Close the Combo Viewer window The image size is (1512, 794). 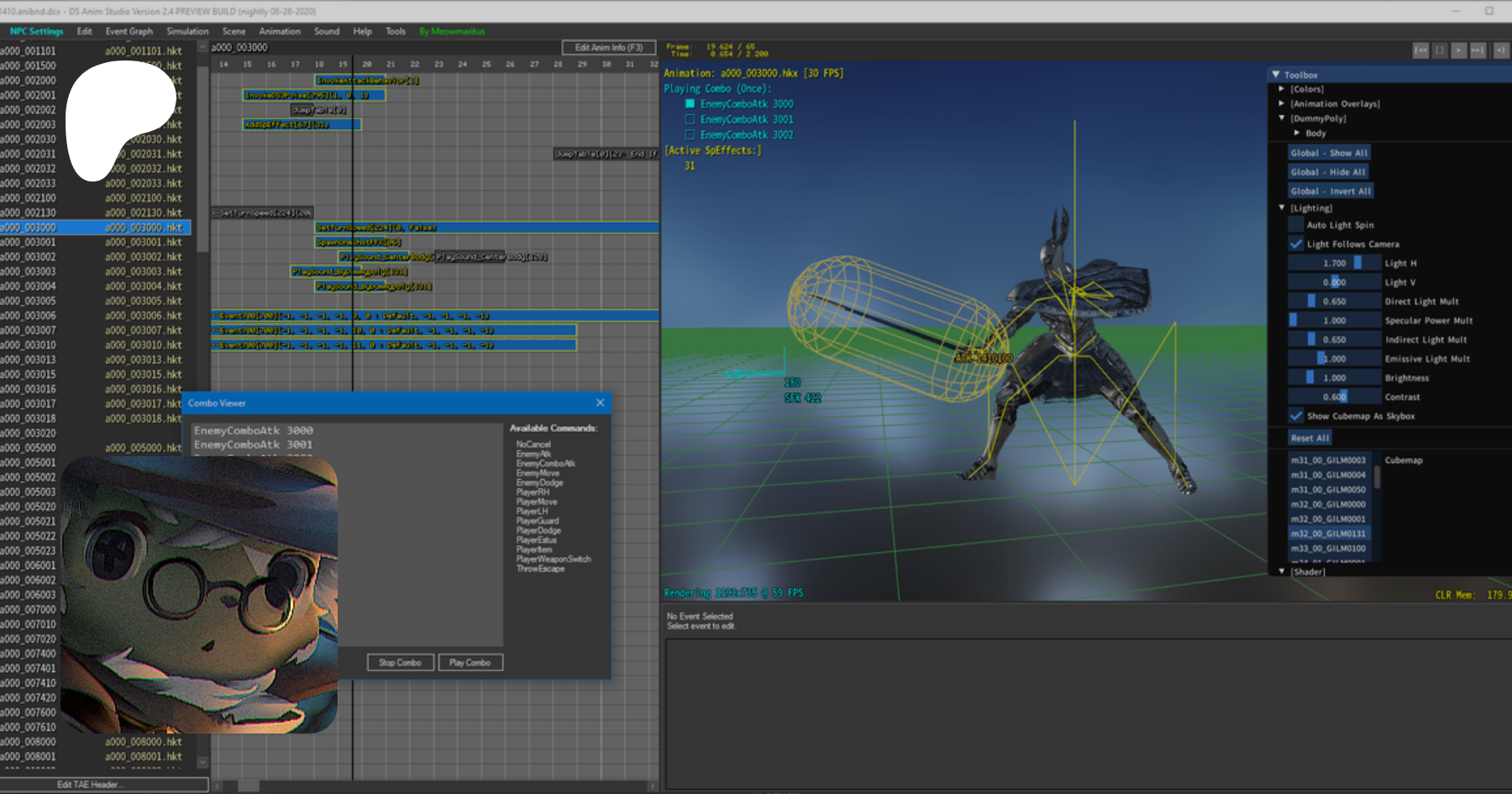[x=600, y=403]
